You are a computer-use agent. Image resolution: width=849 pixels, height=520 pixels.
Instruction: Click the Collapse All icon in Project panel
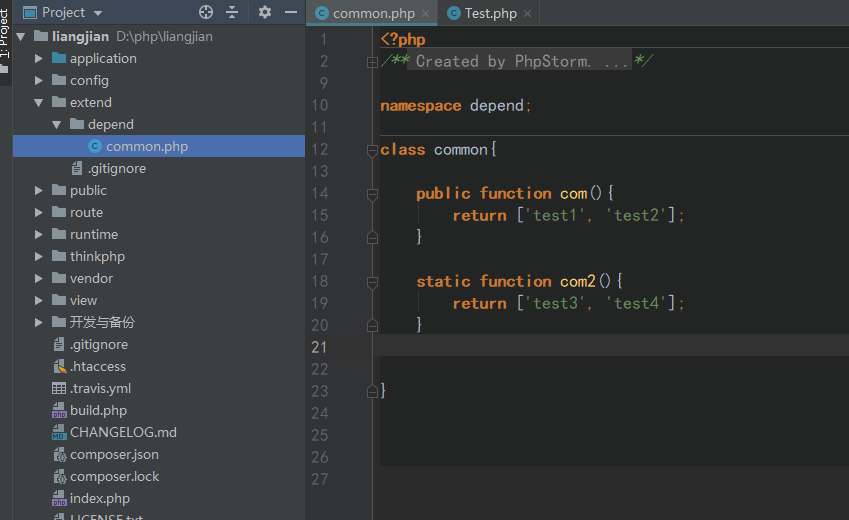pos(232,12)
